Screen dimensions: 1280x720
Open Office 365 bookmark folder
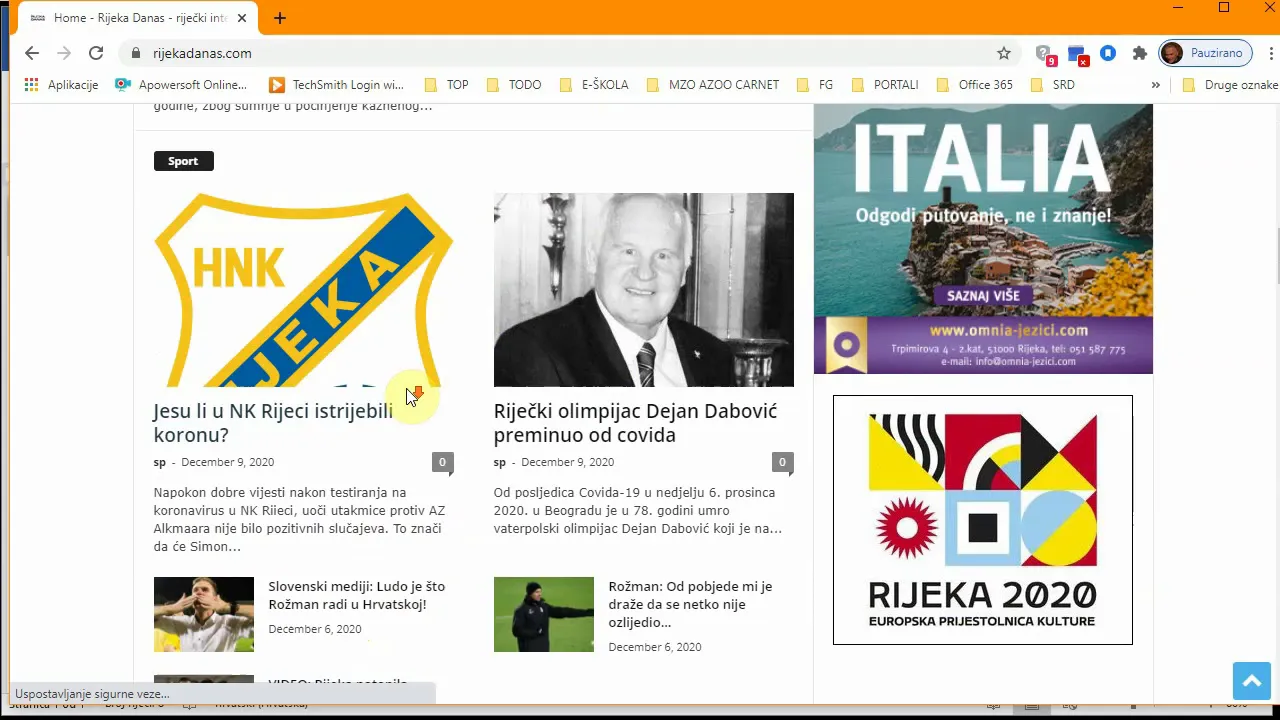coord(975,85)
